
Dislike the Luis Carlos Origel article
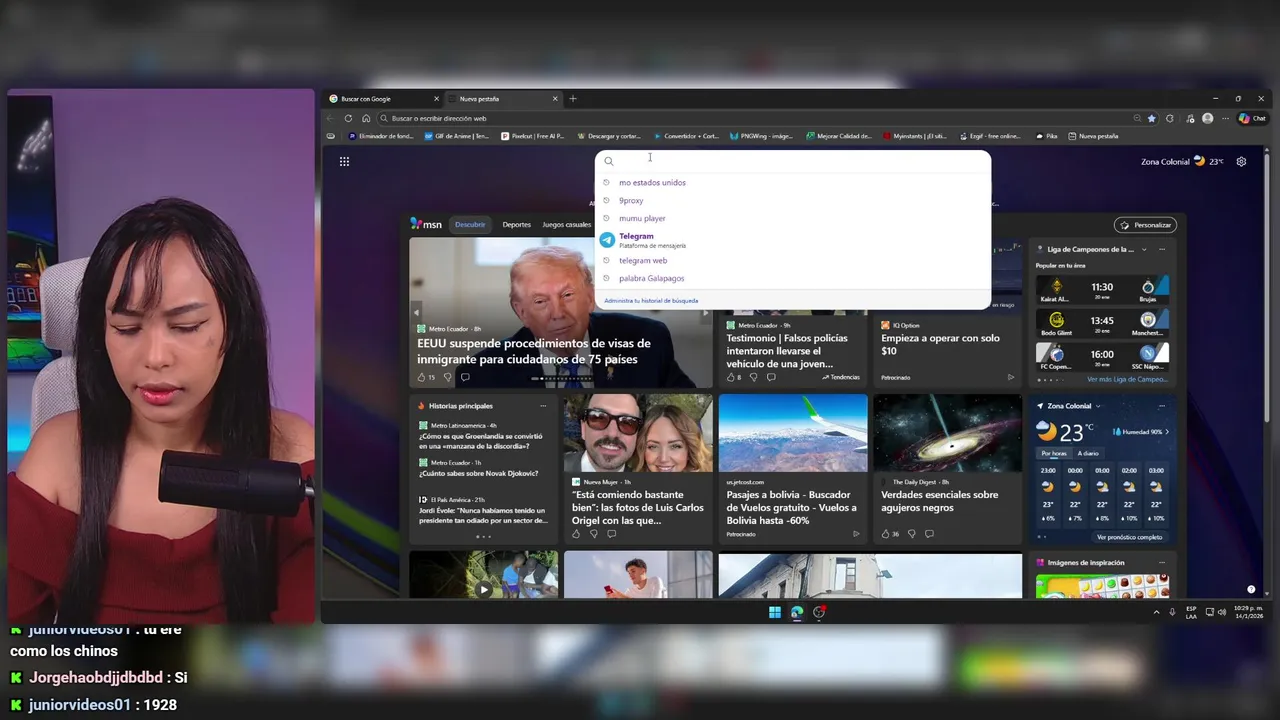pyautogui.click(x=593, y=534)
